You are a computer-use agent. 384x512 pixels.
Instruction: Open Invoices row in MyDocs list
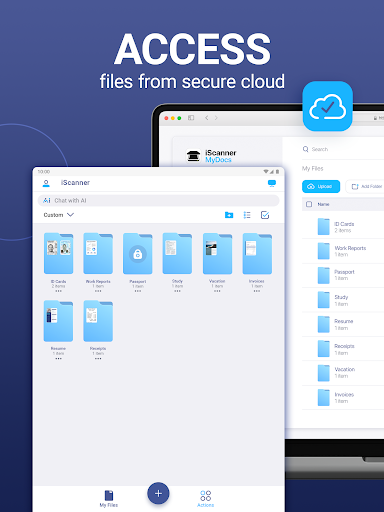coord(343,398)
